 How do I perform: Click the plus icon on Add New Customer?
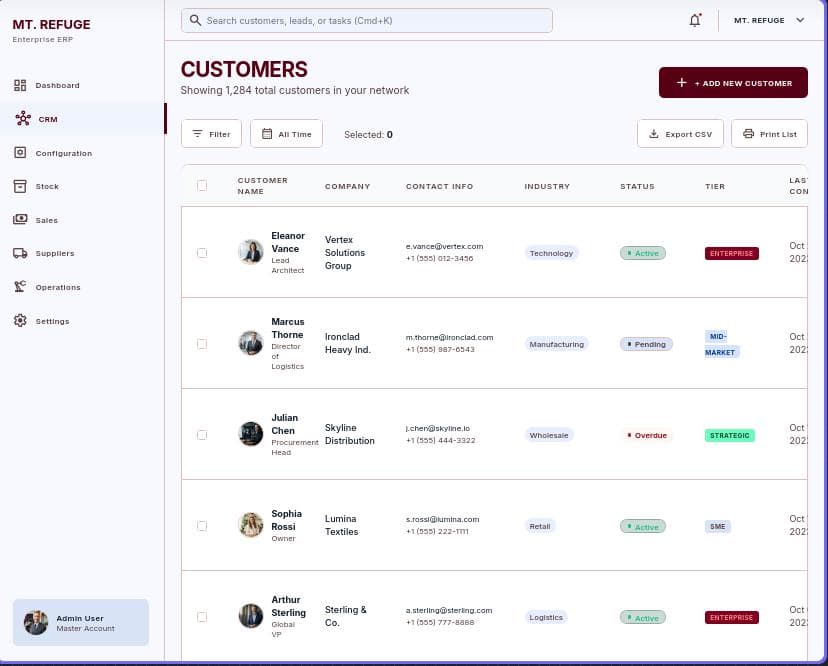[x=682, y=82]
